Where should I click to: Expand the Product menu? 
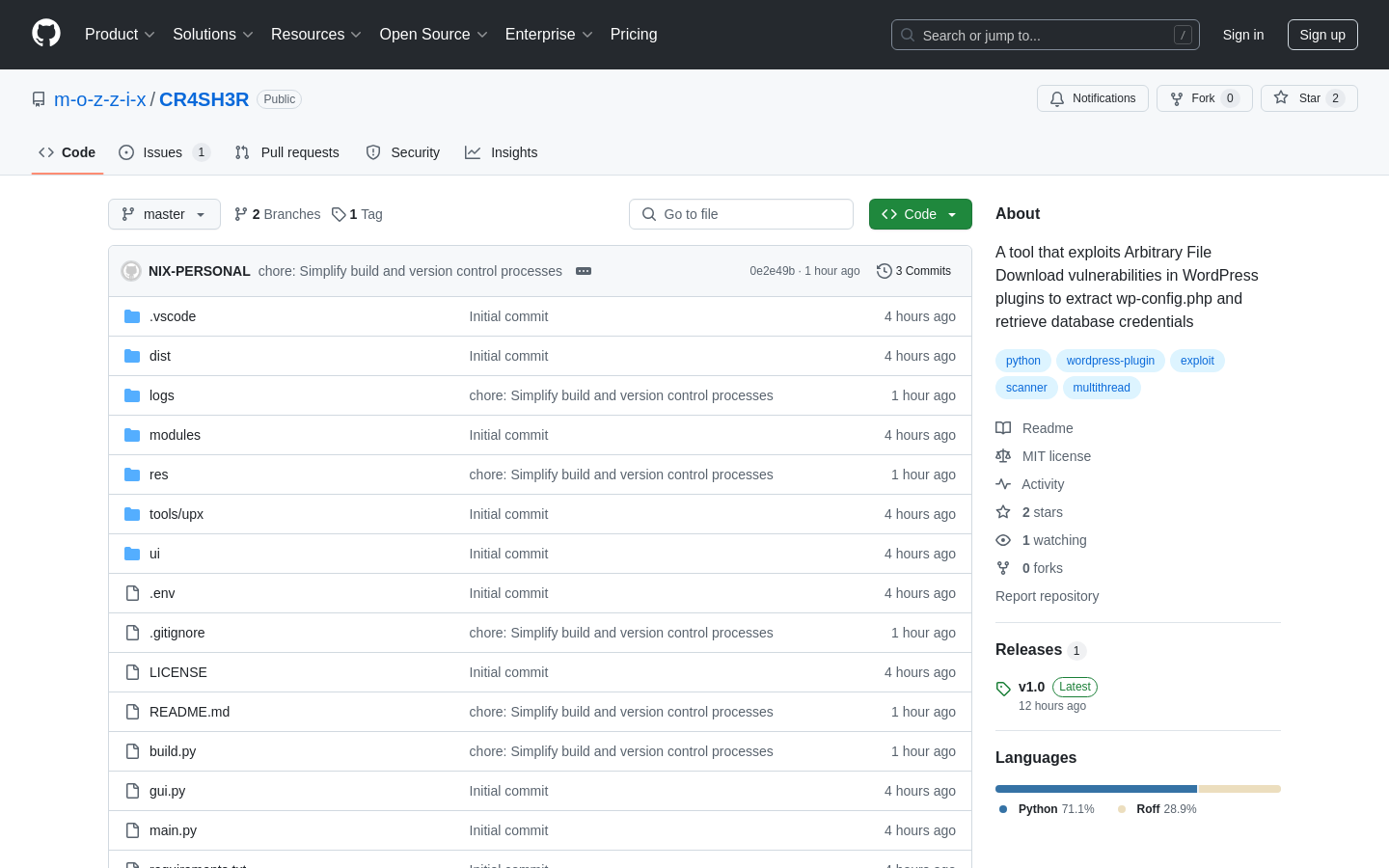[x=120, y=35]
